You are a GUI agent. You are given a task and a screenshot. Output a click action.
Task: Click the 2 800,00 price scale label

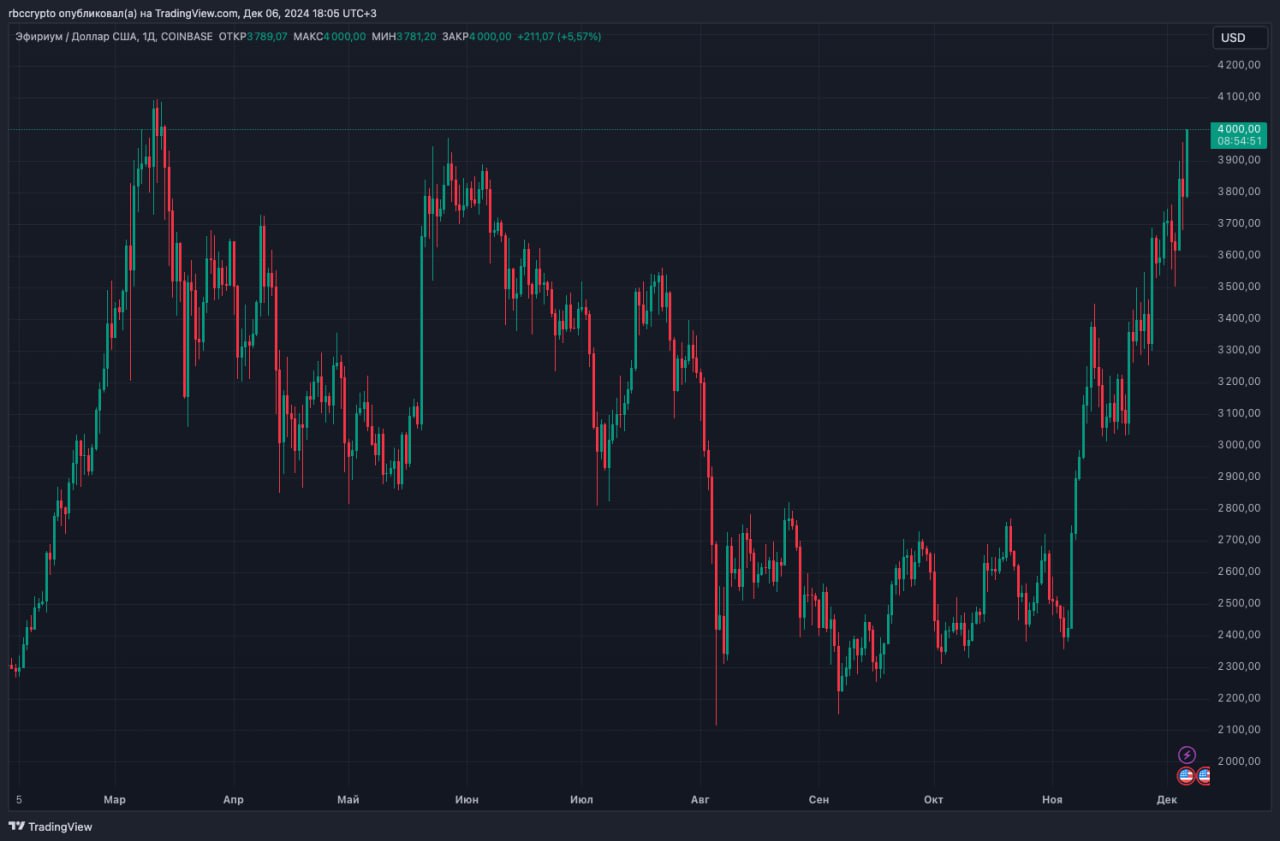(x=1238, y=508)
